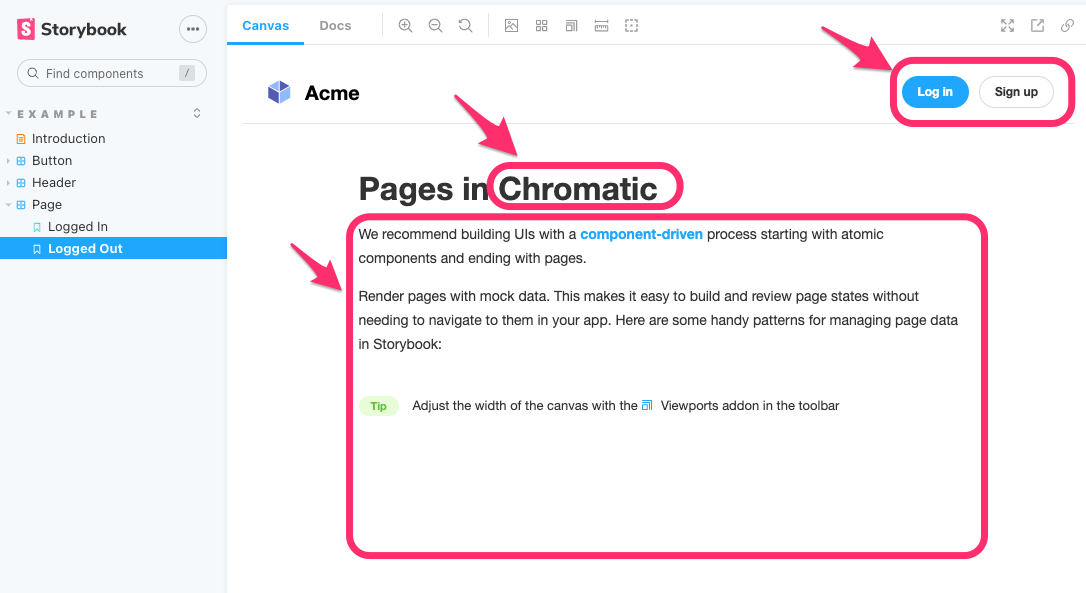This screenshot has height=593, width=1086.
Task: Expand the Button component chevron
Action: tap(8, 161)
